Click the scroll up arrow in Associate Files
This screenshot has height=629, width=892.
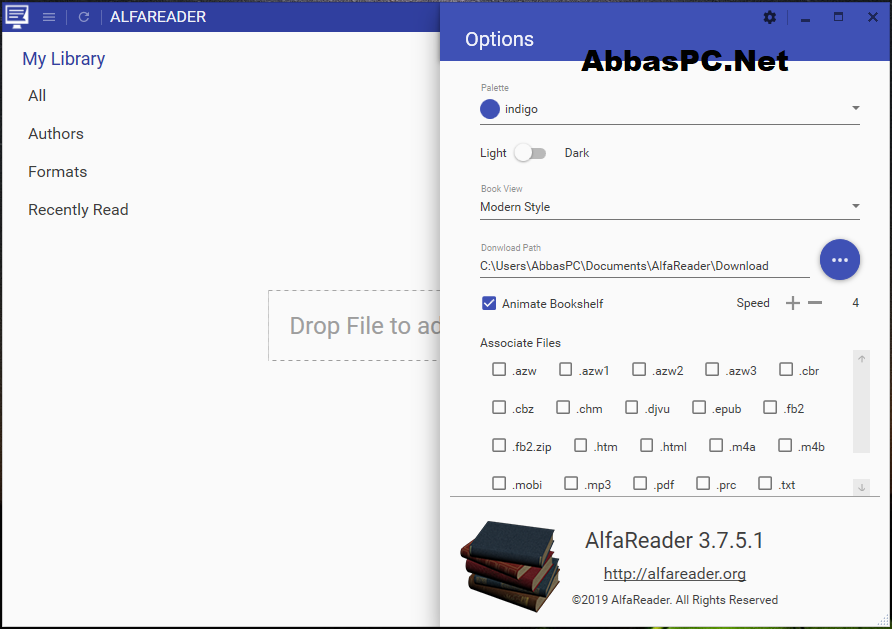(861, 359)
